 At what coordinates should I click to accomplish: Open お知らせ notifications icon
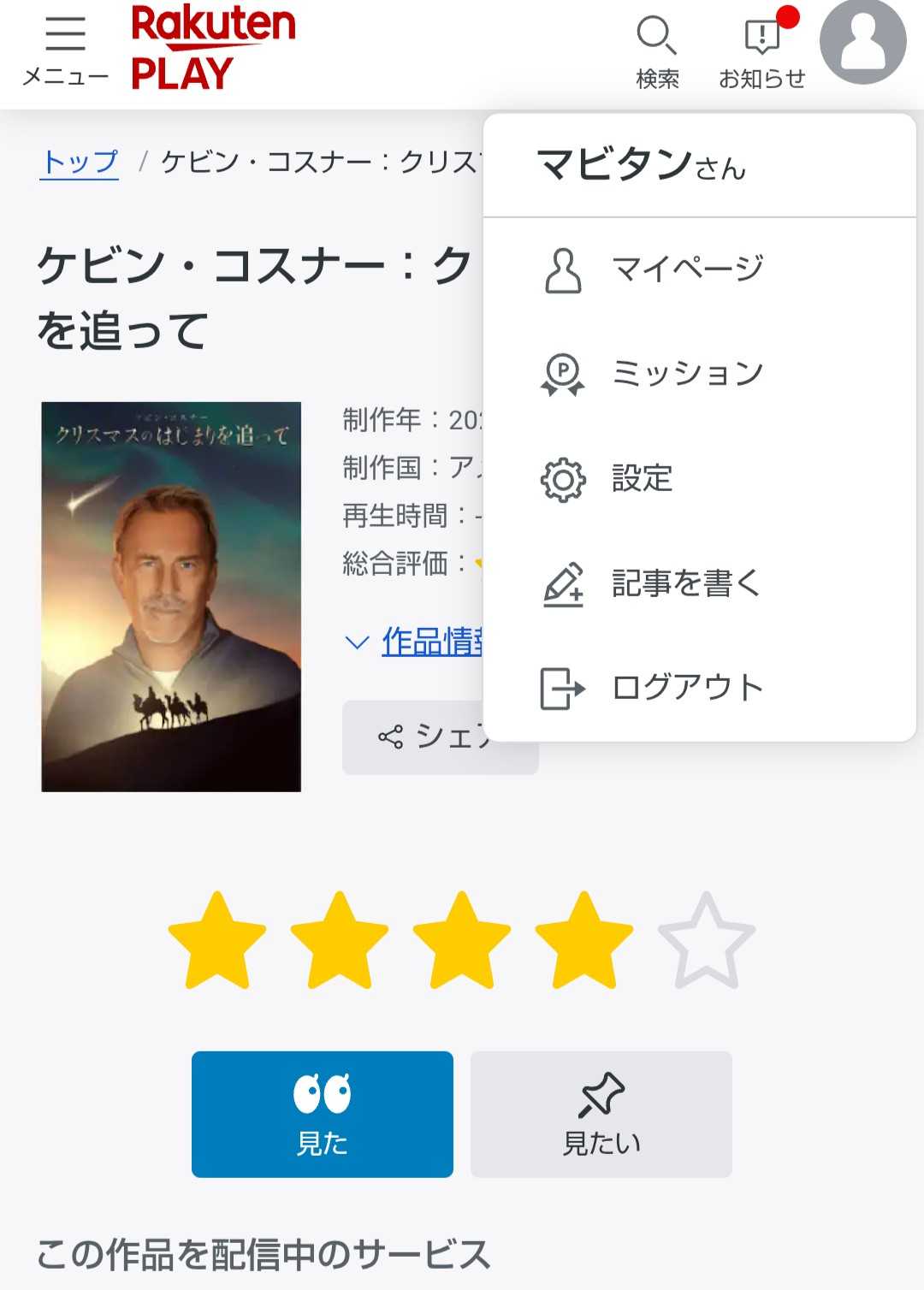(761, 37)
